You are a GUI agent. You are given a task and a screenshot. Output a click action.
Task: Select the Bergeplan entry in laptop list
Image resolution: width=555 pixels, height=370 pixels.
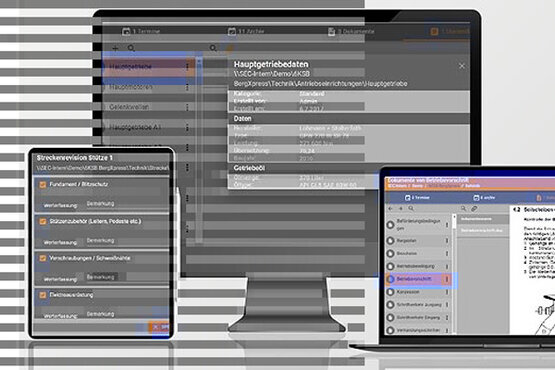coord(418,241)
